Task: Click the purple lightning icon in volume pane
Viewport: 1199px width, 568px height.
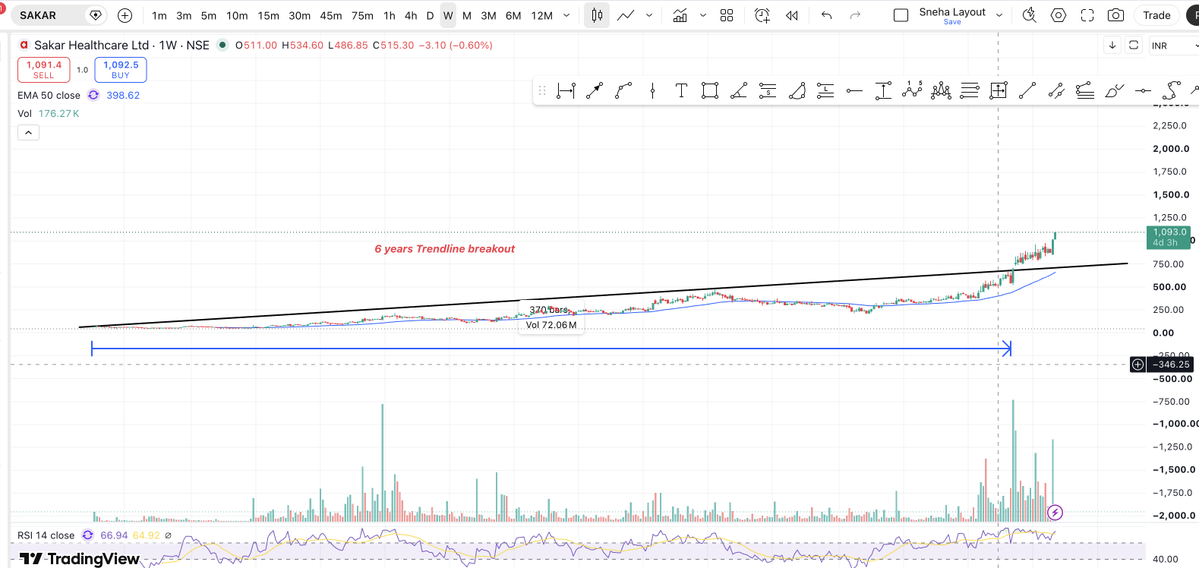Action: [x=1055, y=511]
